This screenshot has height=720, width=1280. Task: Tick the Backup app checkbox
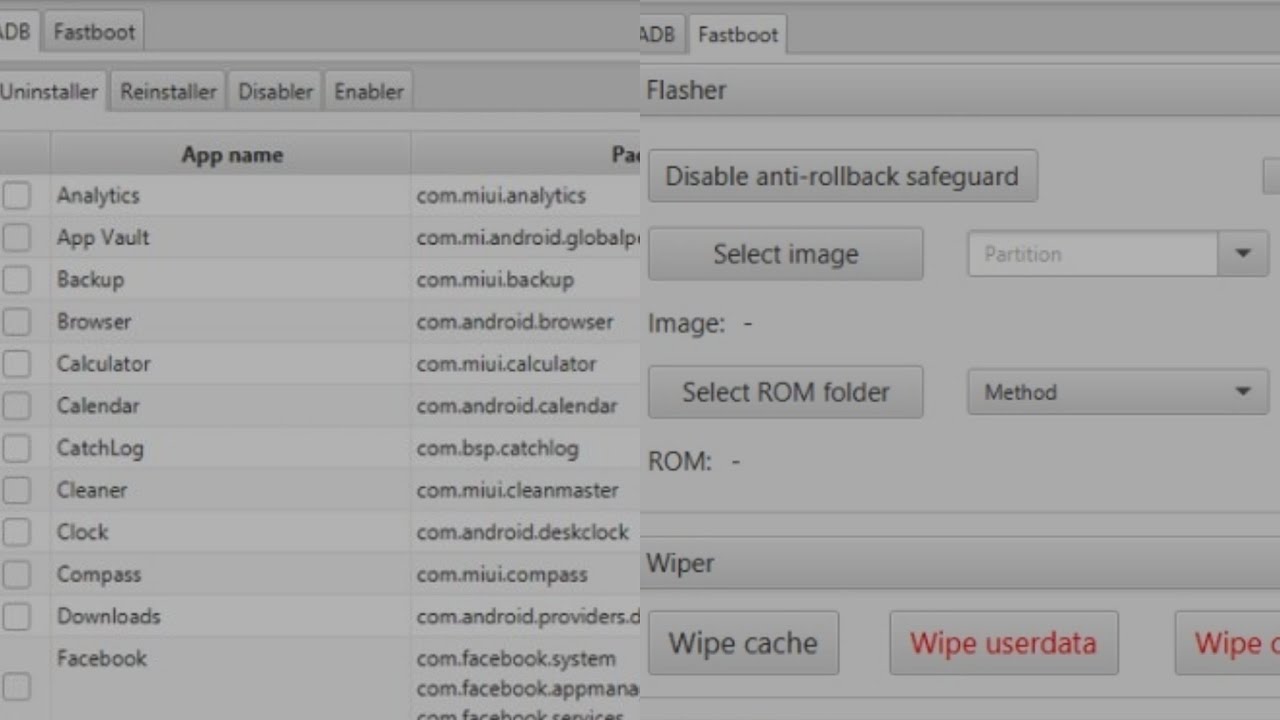[x=16, y=279]
